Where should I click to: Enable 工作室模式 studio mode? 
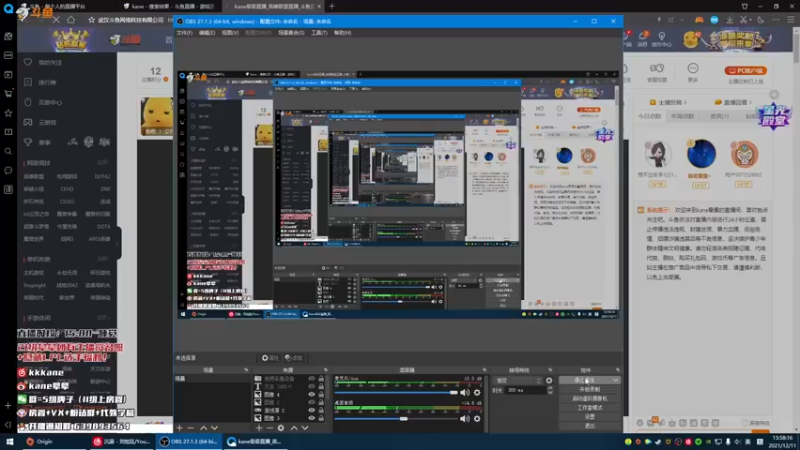[x=589, y=408]
